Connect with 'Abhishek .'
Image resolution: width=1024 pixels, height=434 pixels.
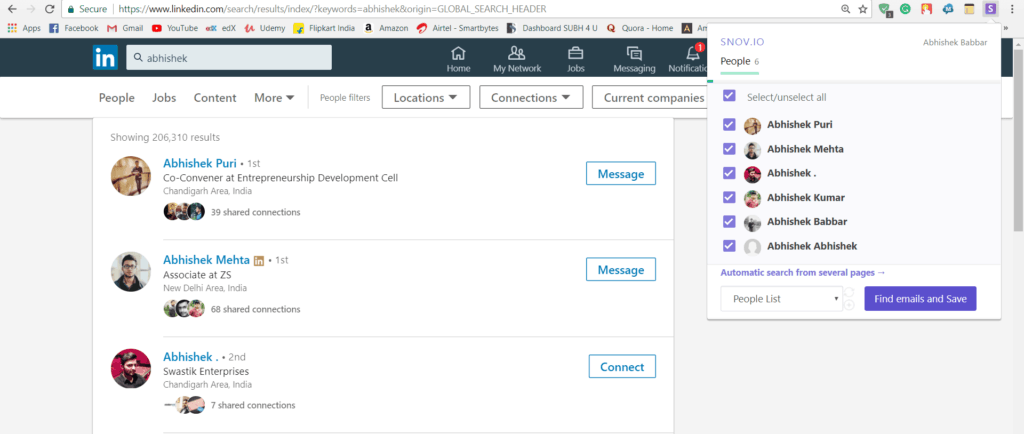click(622, 366)
